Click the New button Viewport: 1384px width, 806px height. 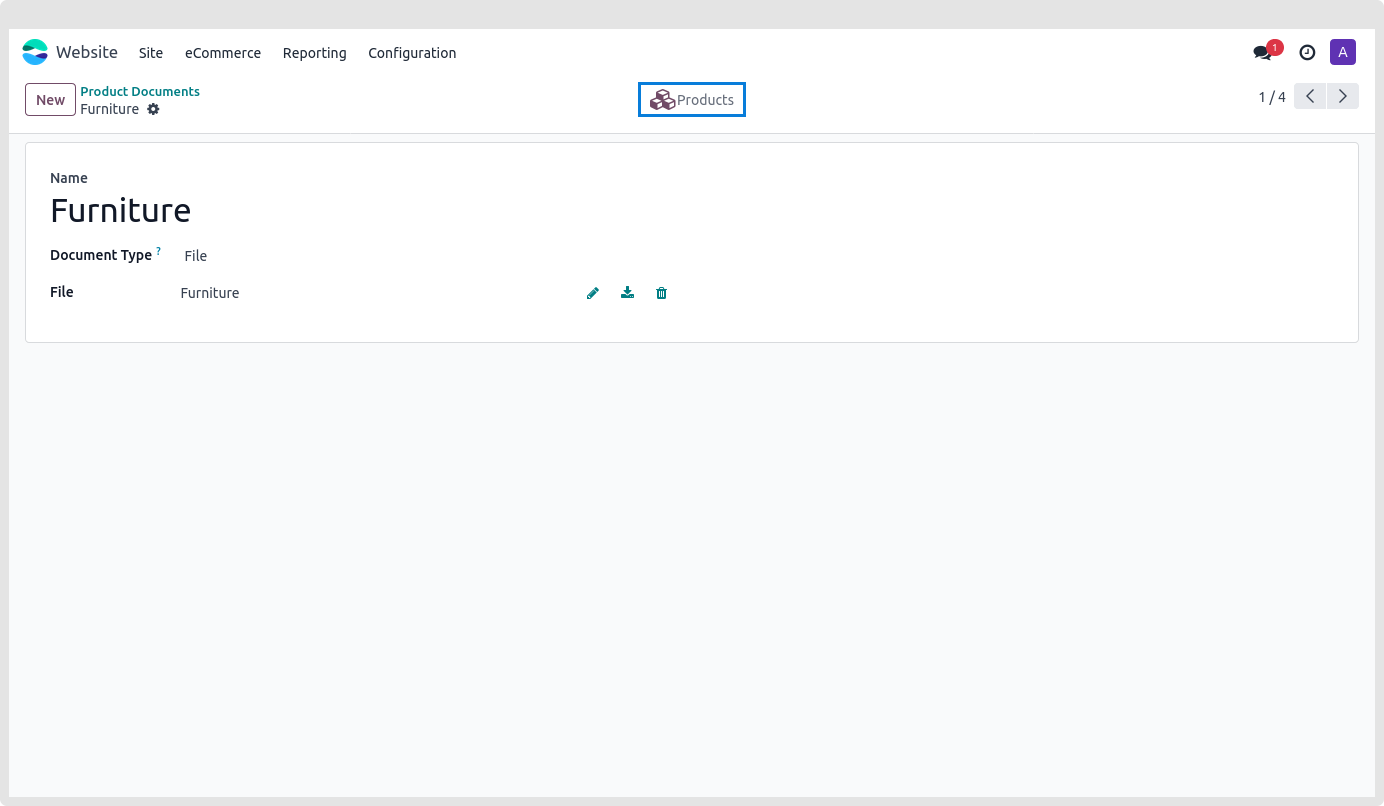pyautogui.click(x=50, y=100)
